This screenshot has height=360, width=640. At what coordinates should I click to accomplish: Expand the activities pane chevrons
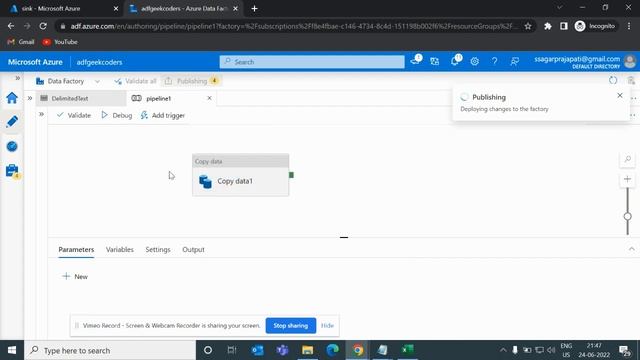pyautogui.click(x=41, y=114)
